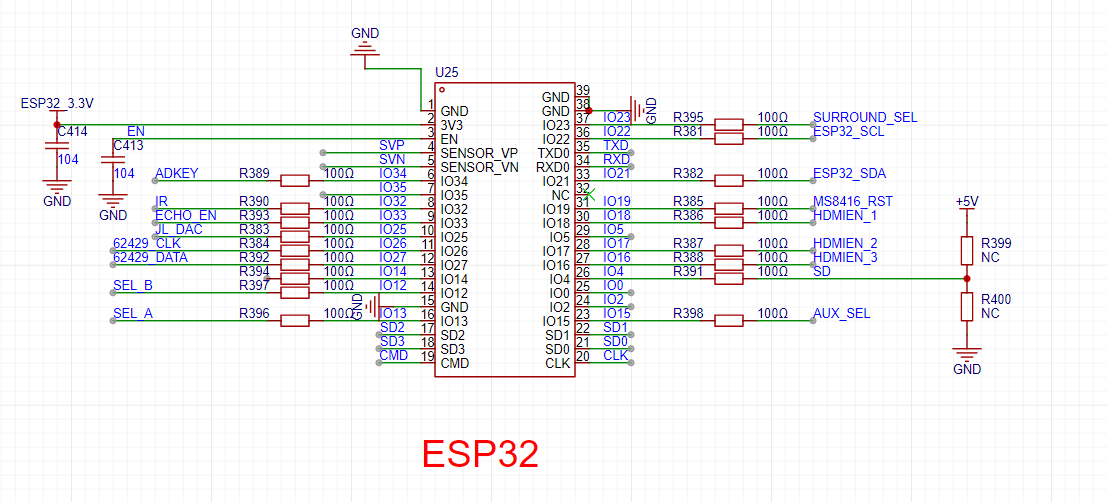
Task: Select the R381 designator
Action: point(688,131)
